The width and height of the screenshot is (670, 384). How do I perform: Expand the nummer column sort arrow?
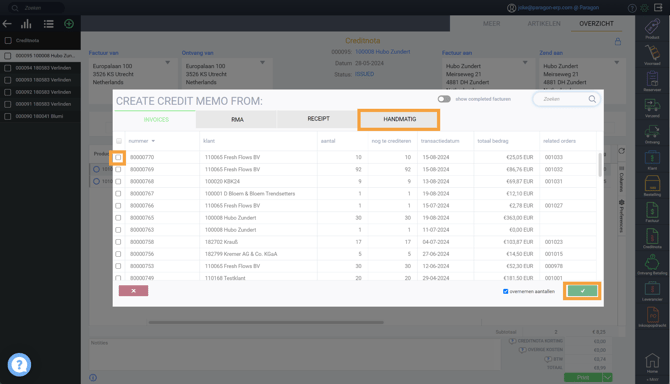tap(153, 141)
